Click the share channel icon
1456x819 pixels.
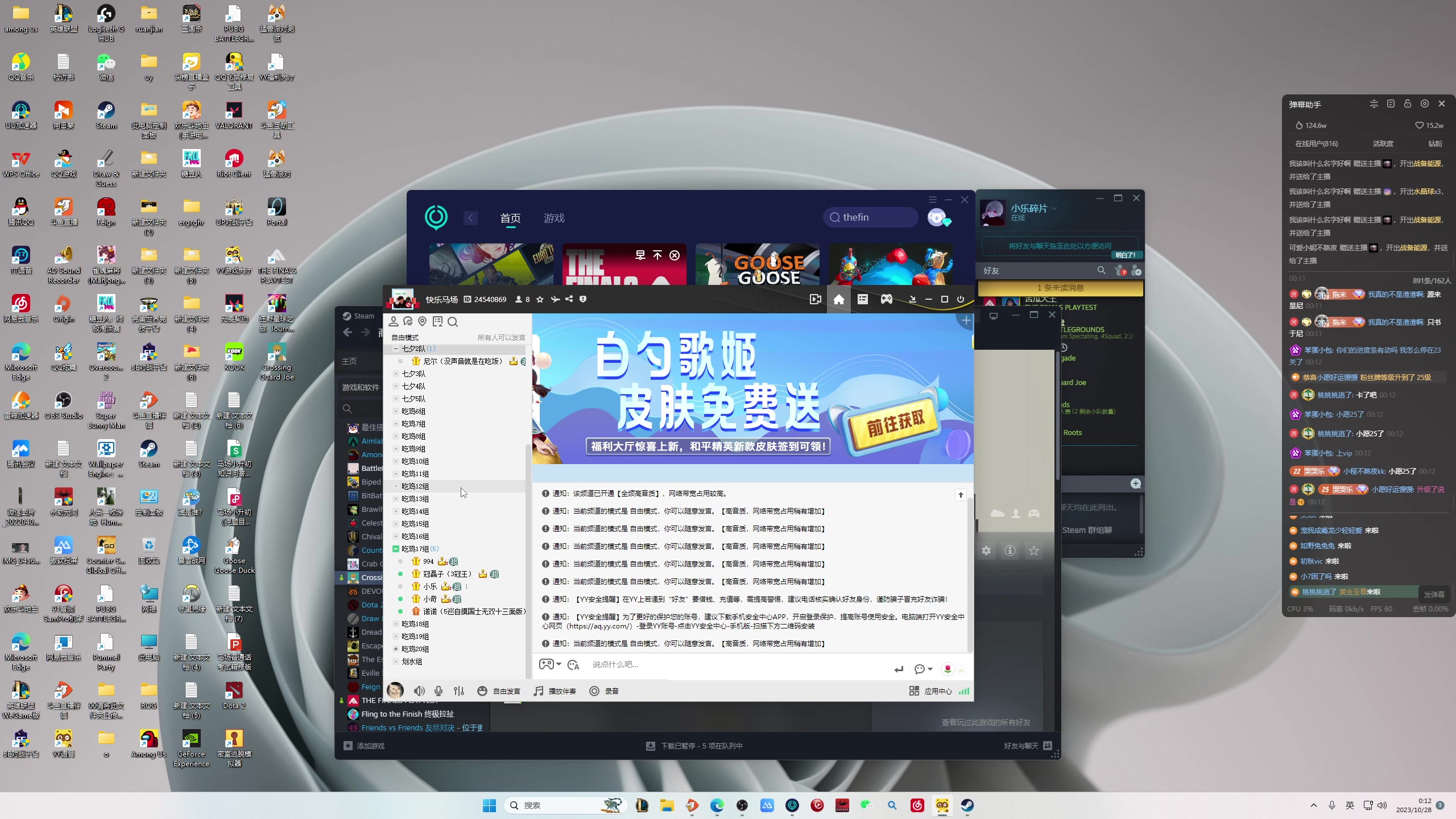click(x=569, y=299)
